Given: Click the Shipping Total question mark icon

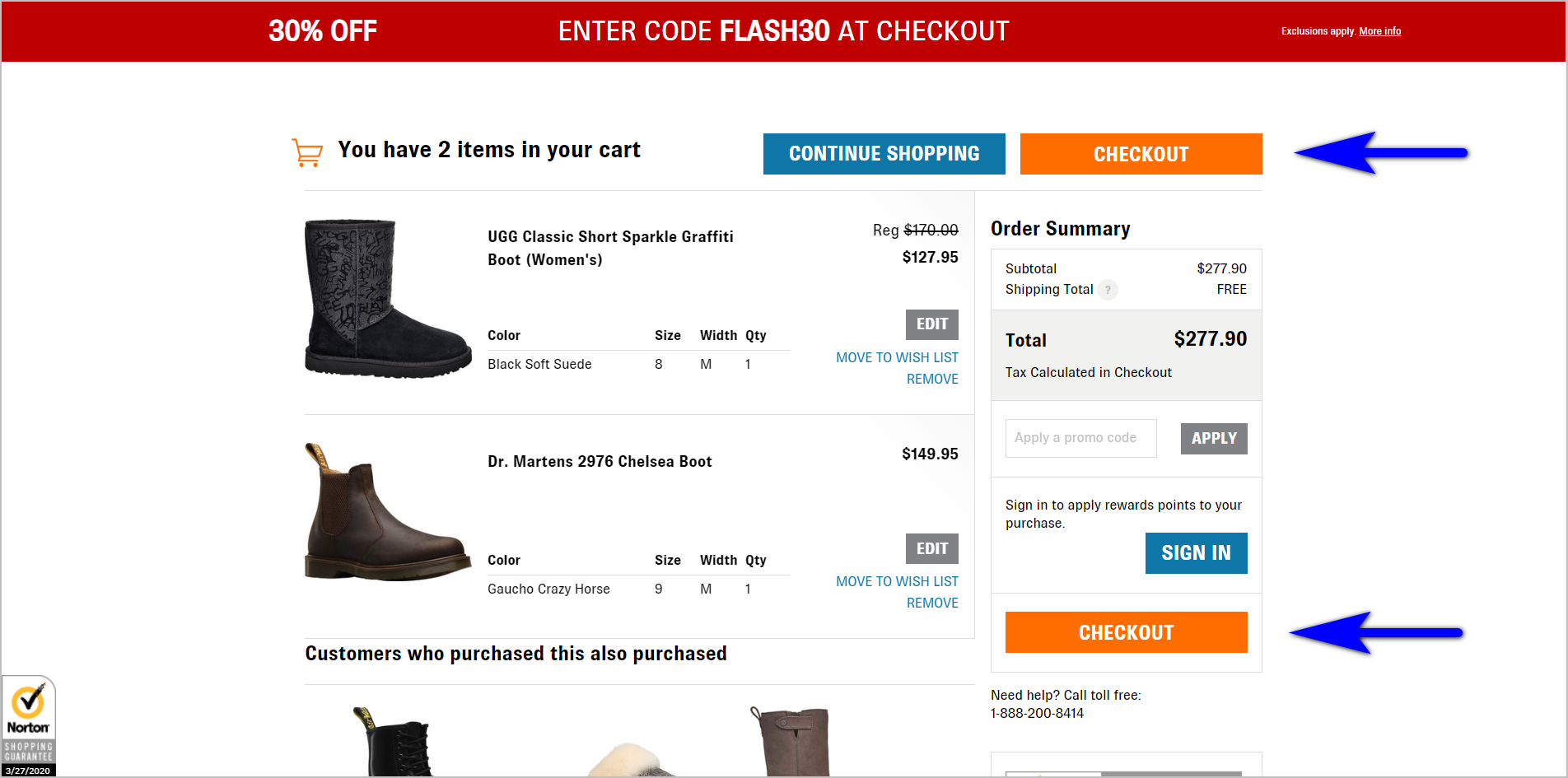Looking at the screenshot, I should click(1108, 290).
